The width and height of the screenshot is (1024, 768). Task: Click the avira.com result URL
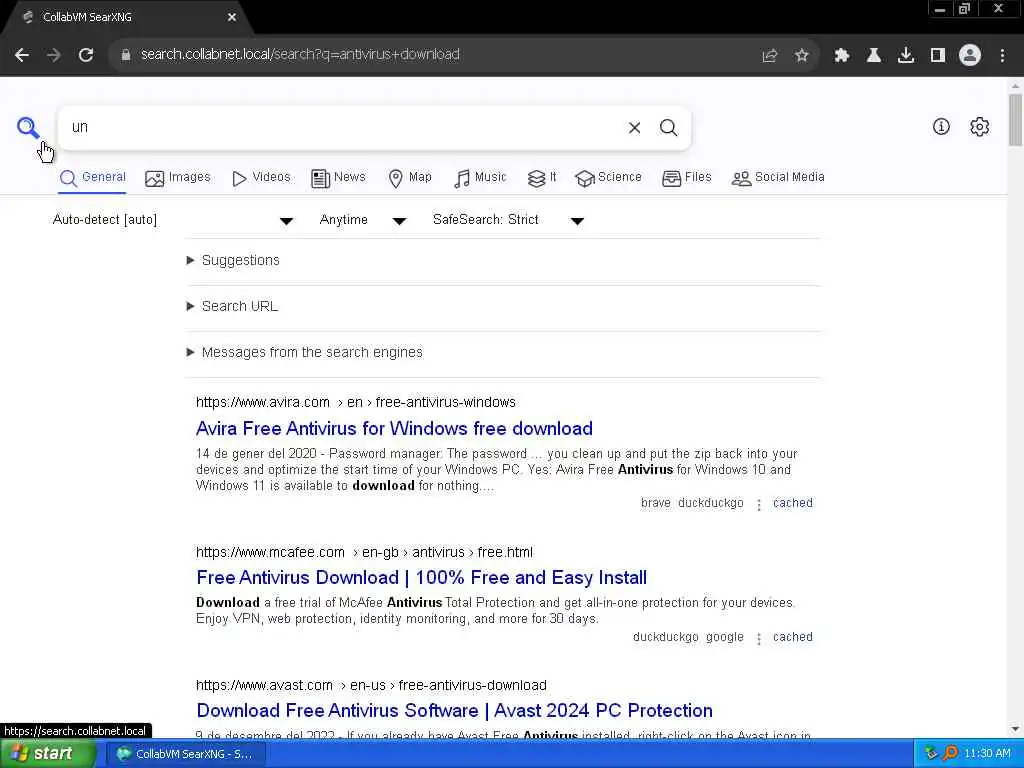pos(356,402)
